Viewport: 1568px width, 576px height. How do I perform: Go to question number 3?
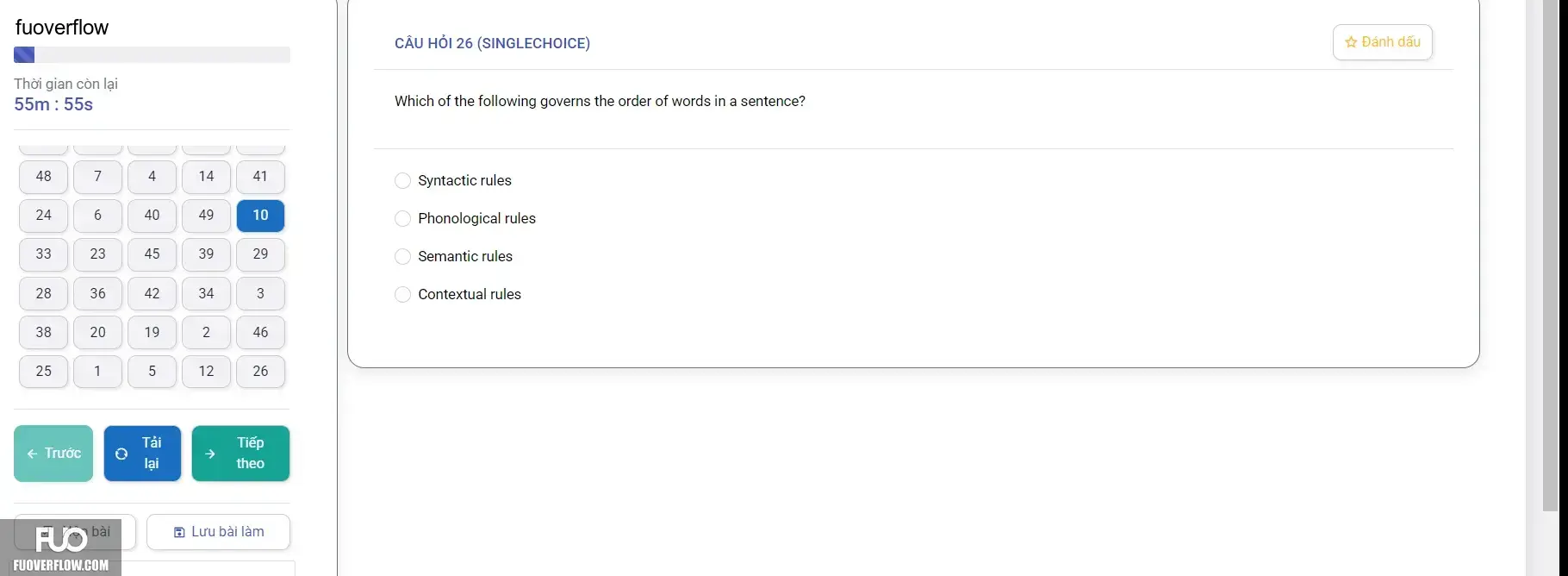260,294
